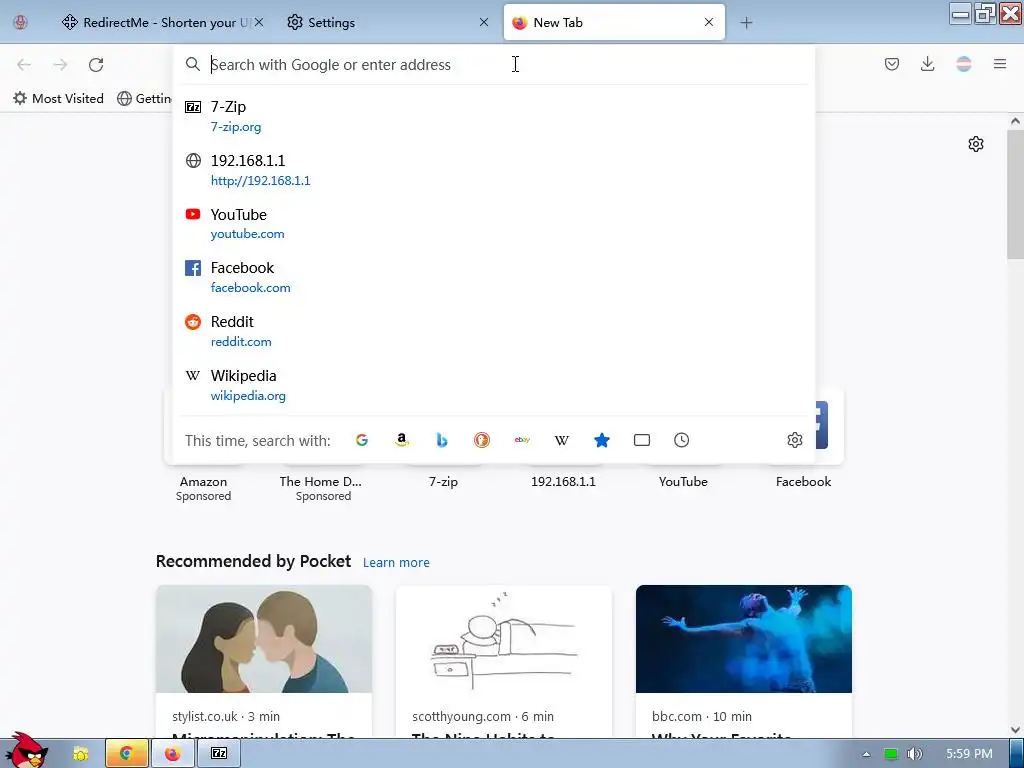The image size is (1024, 768).
Task: Search with Wikipedia one-off icon
Action: click(x=562, y=440)
